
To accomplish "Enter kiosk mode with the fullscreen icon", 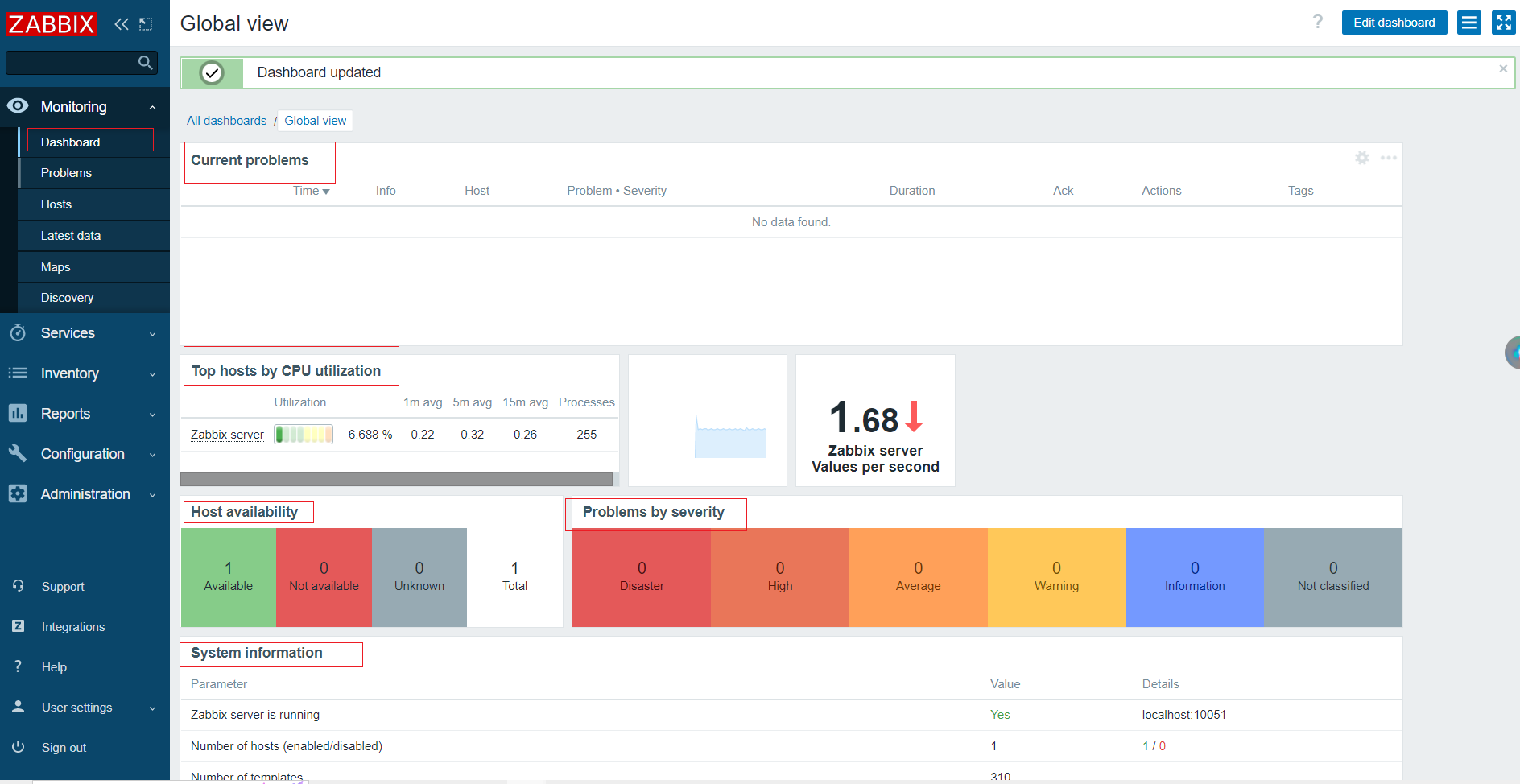I will tap(1503, 23).
